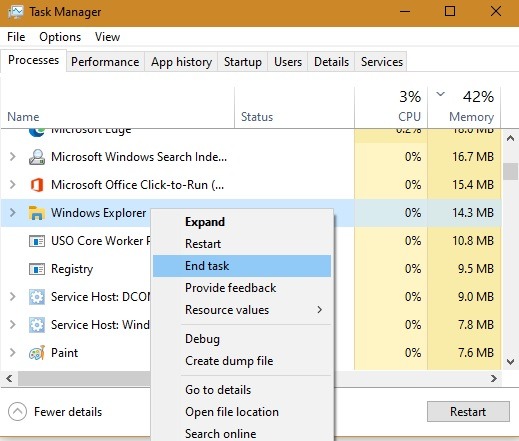Viewport: 519px width, 441px height.
Task: Maximize the Task Manager window
Action: 450,12
